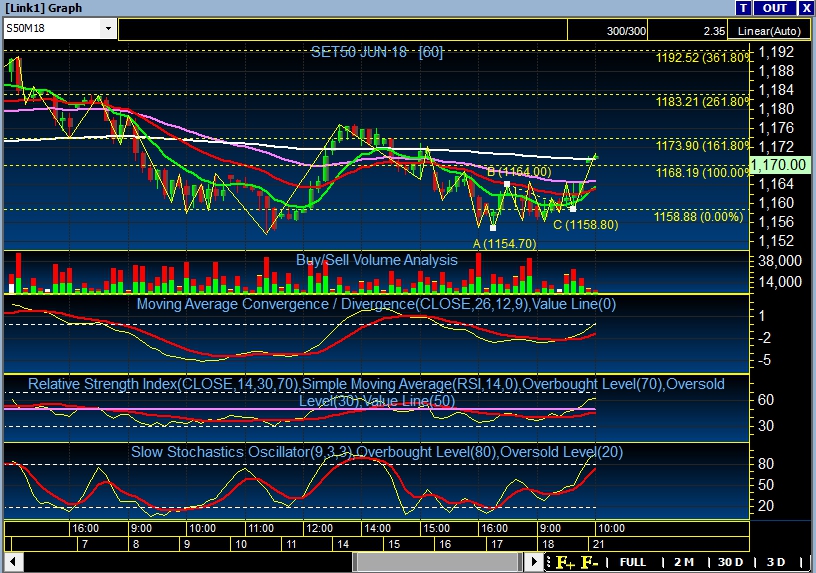The height and width of the screenshot is (573, 816).
Task: Click the Linear(Auto) scale button
Action: click(x=769, y=31)
